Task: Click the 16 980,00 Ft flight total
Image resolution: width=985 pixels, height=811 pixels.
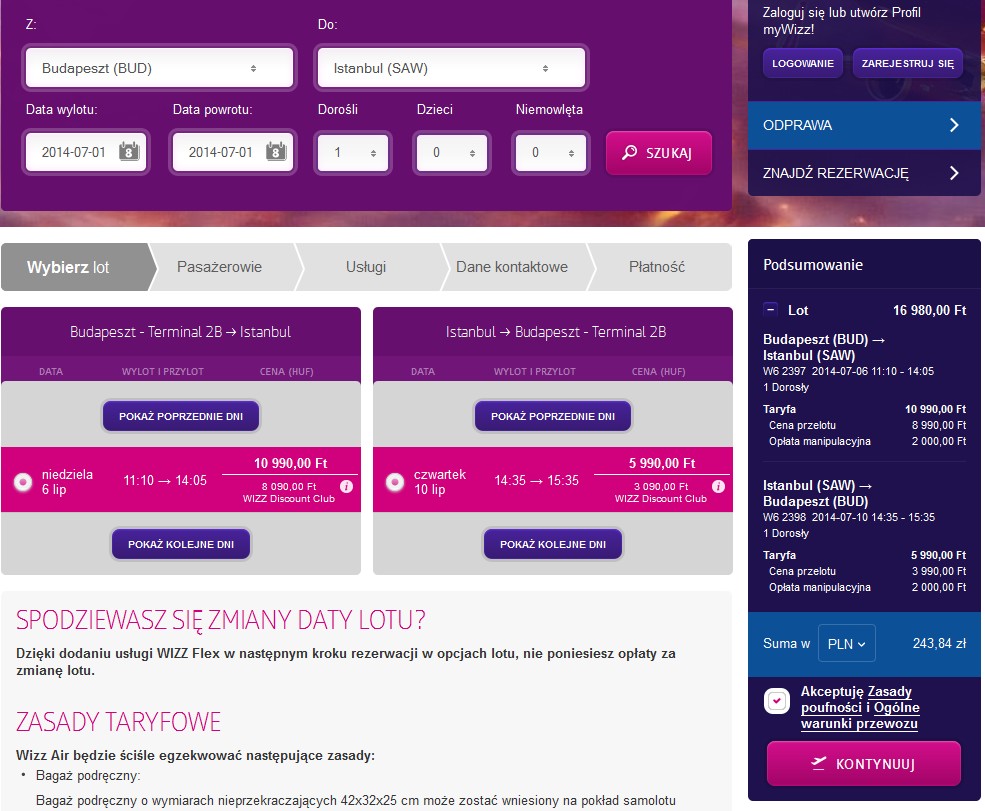Action: tap(930, 310)
